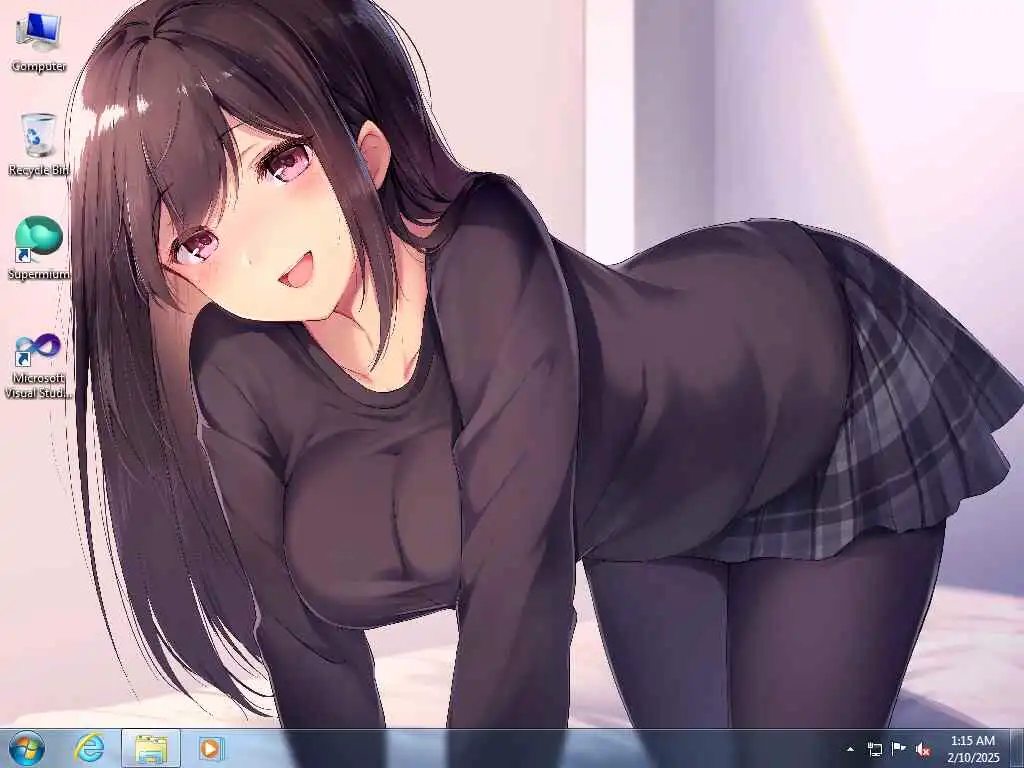This screenshot has width=1024, height=768.
Task: Open the Windows Start menu
Action: (x=27, y=748)
